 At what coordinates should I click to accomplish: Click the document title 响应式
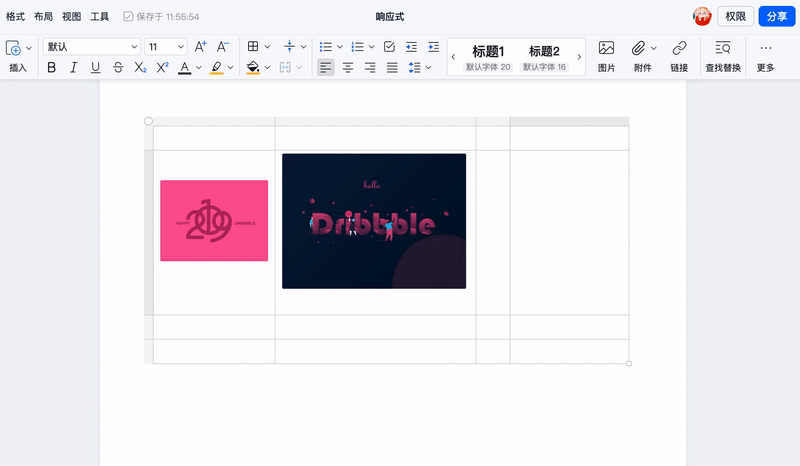pos(390,17)
